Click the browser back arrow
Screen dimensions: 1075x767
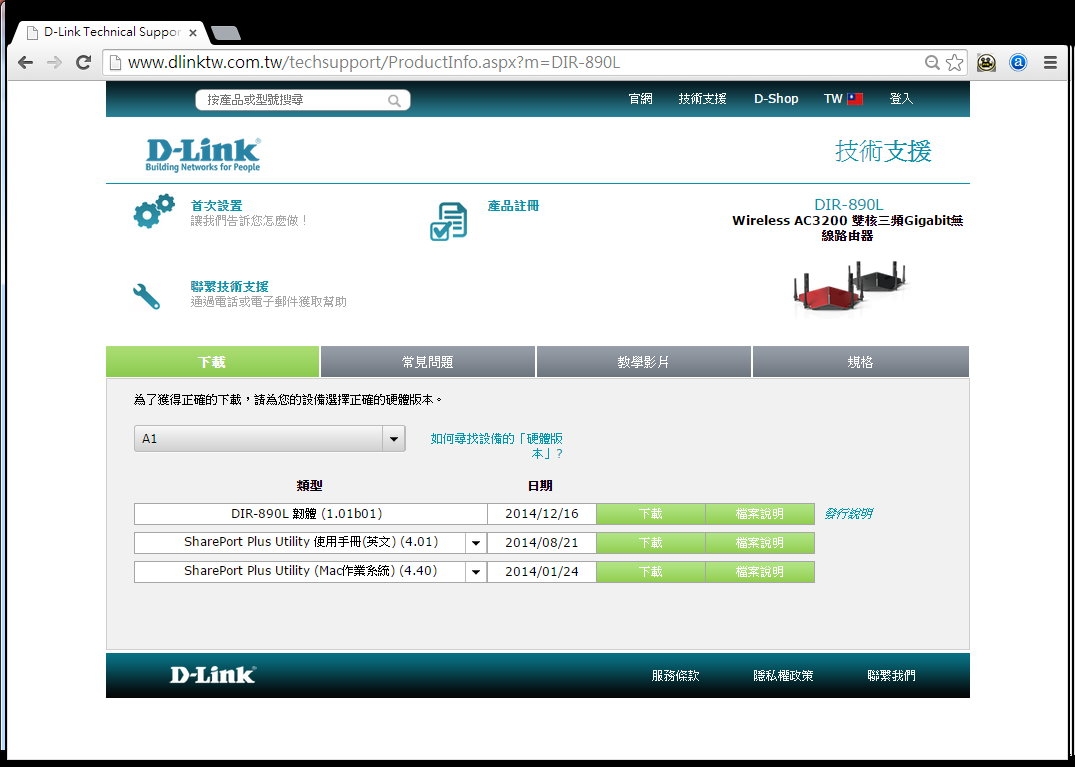(25, 62)
